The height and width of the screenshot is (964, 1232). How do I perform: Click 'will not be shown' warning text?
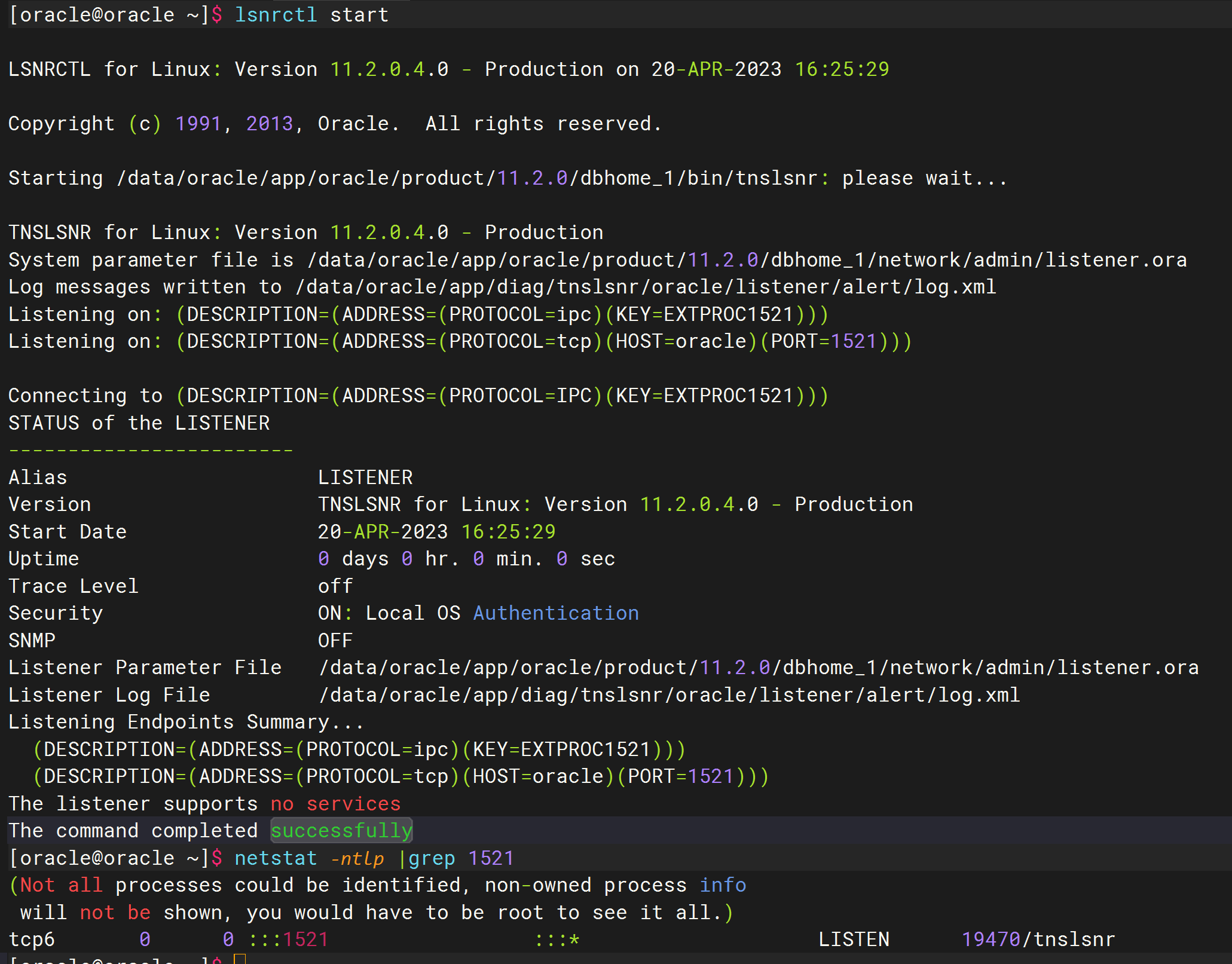(121, 913)
